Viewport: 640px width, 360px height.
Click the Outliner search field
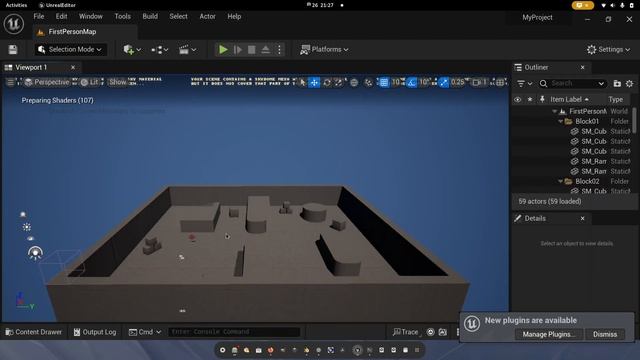[x=573, y=84]
